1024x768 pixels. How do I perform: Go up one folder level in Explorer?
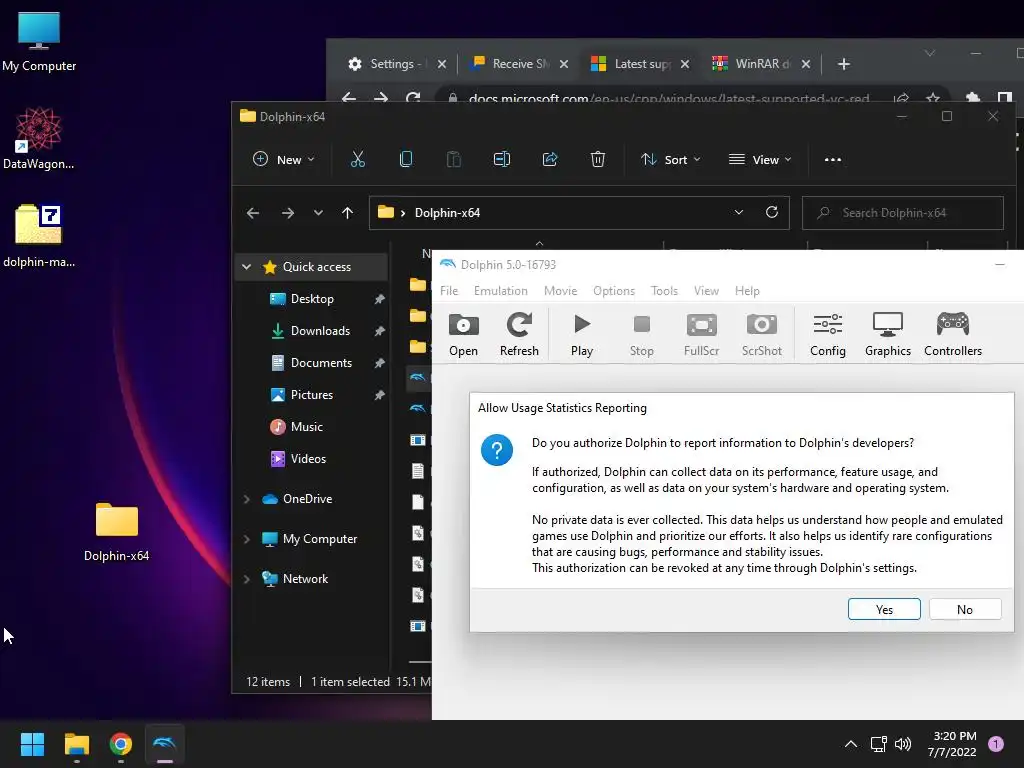coord(347,213)
